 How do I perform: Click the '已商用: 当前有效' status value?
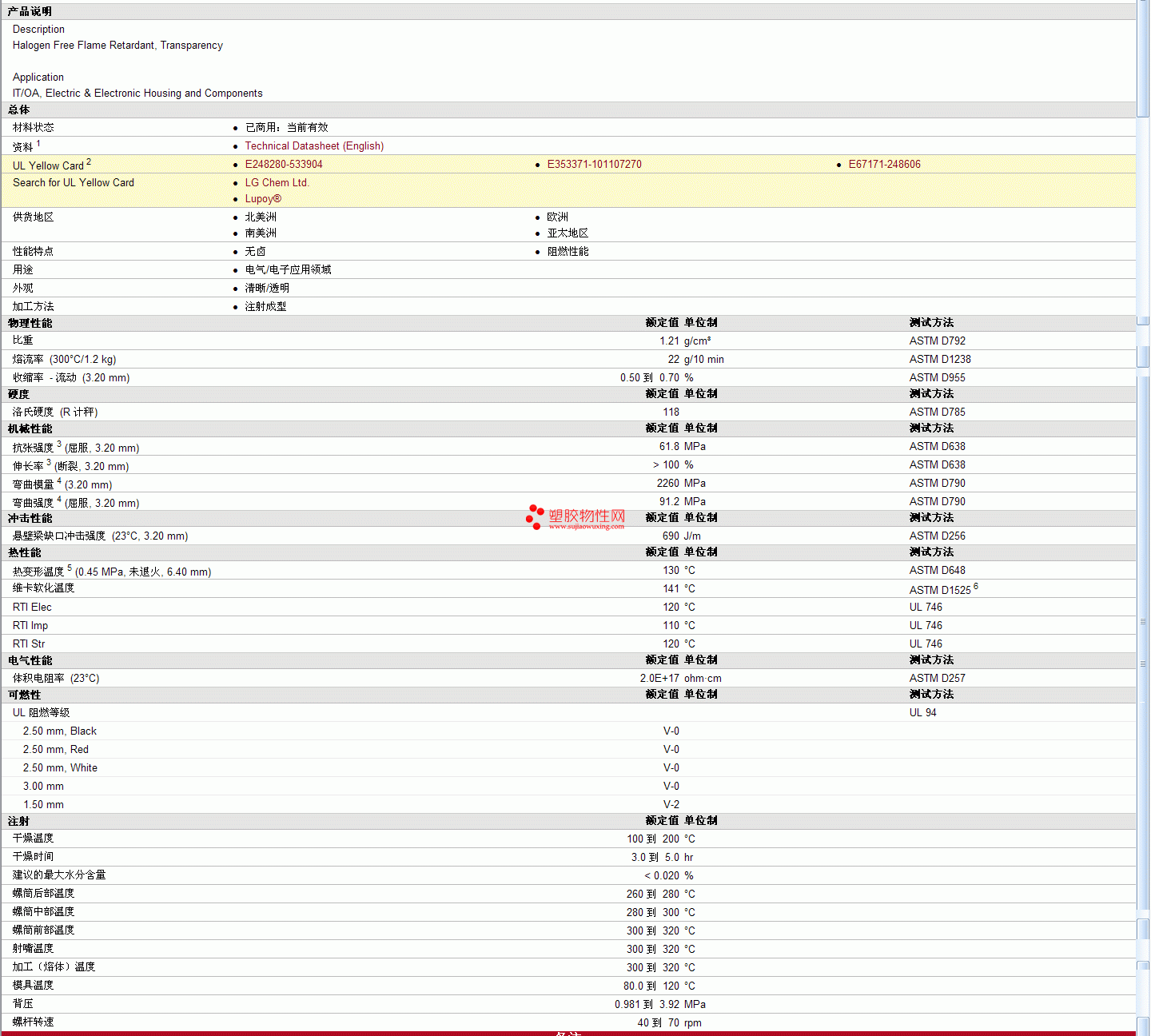287,128
